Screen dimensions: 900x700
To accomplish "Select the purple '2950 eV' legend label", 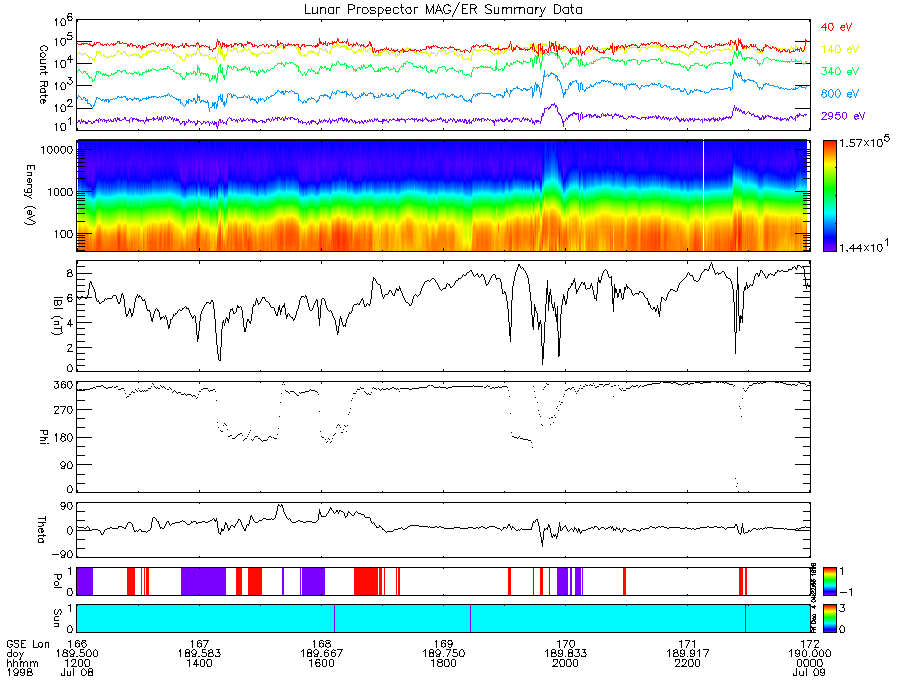I will (x=843, y=116).
